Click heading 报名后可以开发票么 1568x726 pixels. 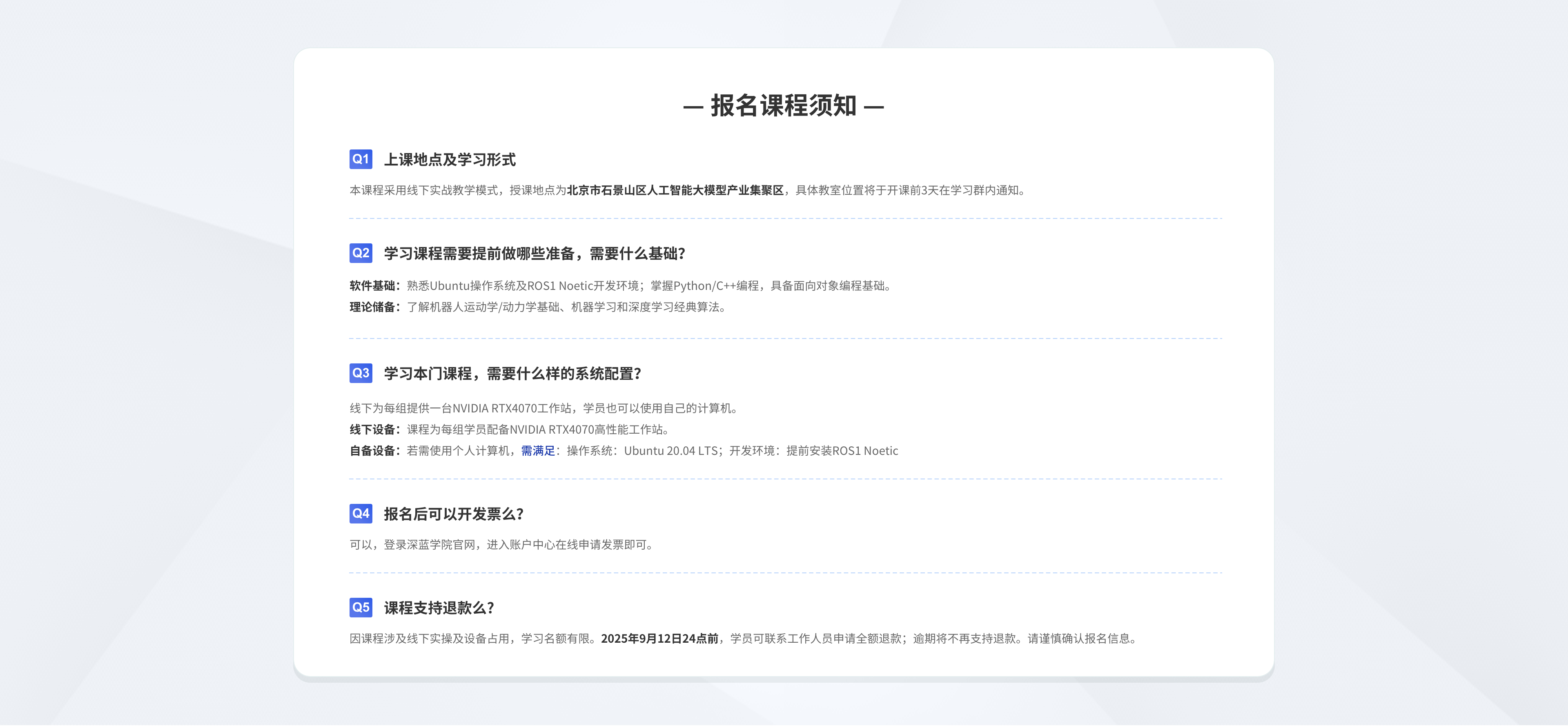[450, 514]
